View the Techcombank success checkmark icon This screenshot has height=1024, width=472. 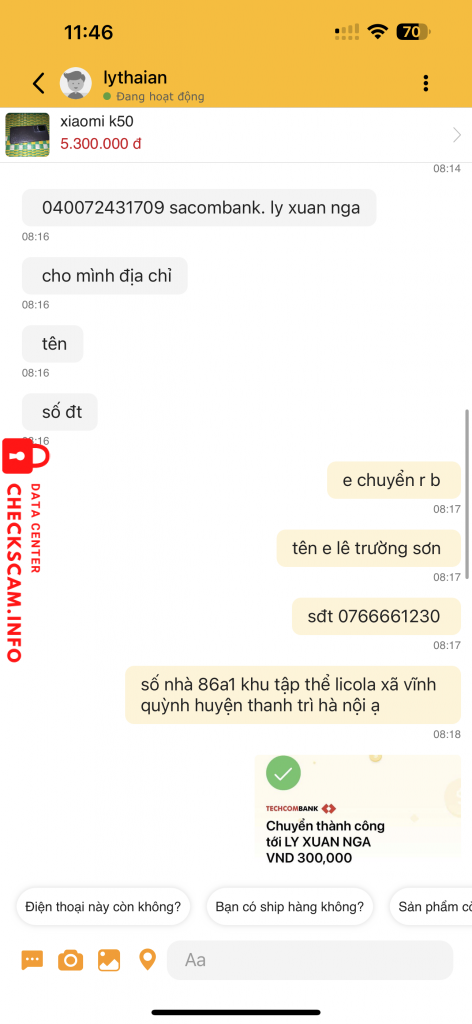point(283,773)
